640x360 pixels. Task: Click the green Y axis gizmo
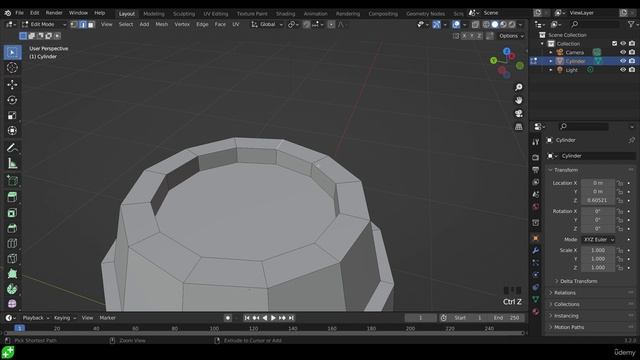coord(493,60)
